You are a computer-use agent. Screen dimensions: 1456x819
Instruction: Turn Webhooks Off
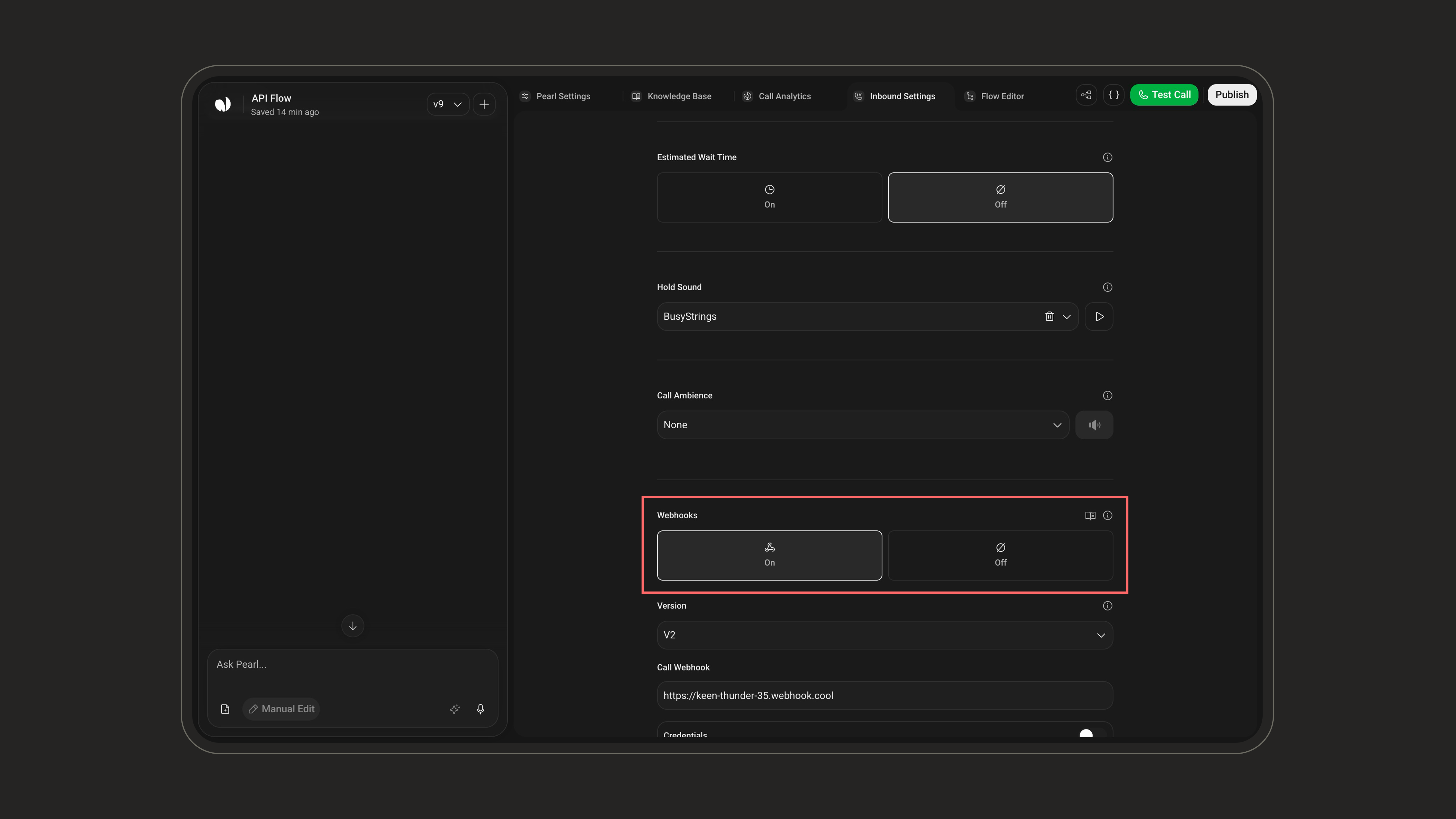1000,555
